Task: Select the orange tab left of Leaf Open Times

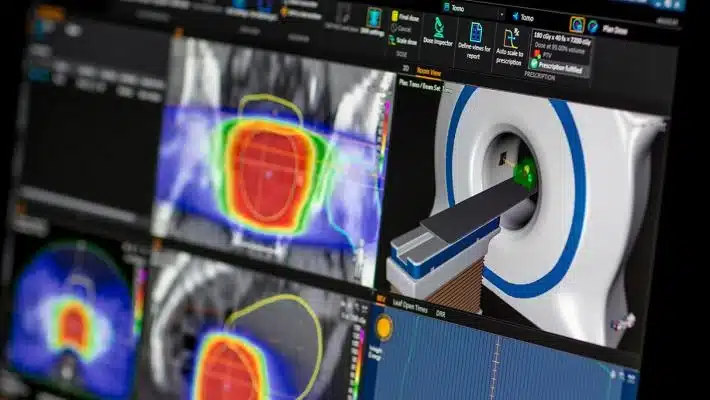Action: click(381, 299)
